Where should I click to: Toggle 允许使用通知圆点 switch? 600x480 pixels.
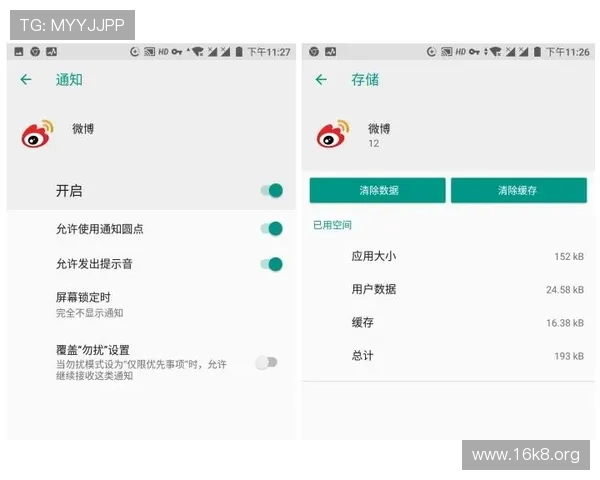click(272, 229)
